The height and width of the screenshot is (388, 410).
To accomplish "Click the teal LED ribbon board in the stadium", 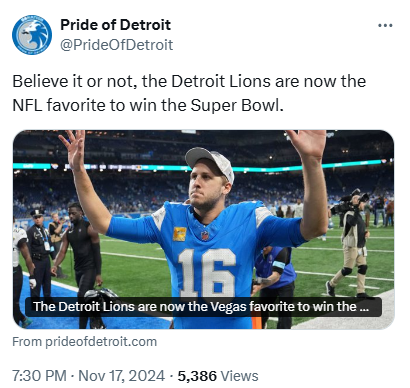I will [x=203, y=166].
